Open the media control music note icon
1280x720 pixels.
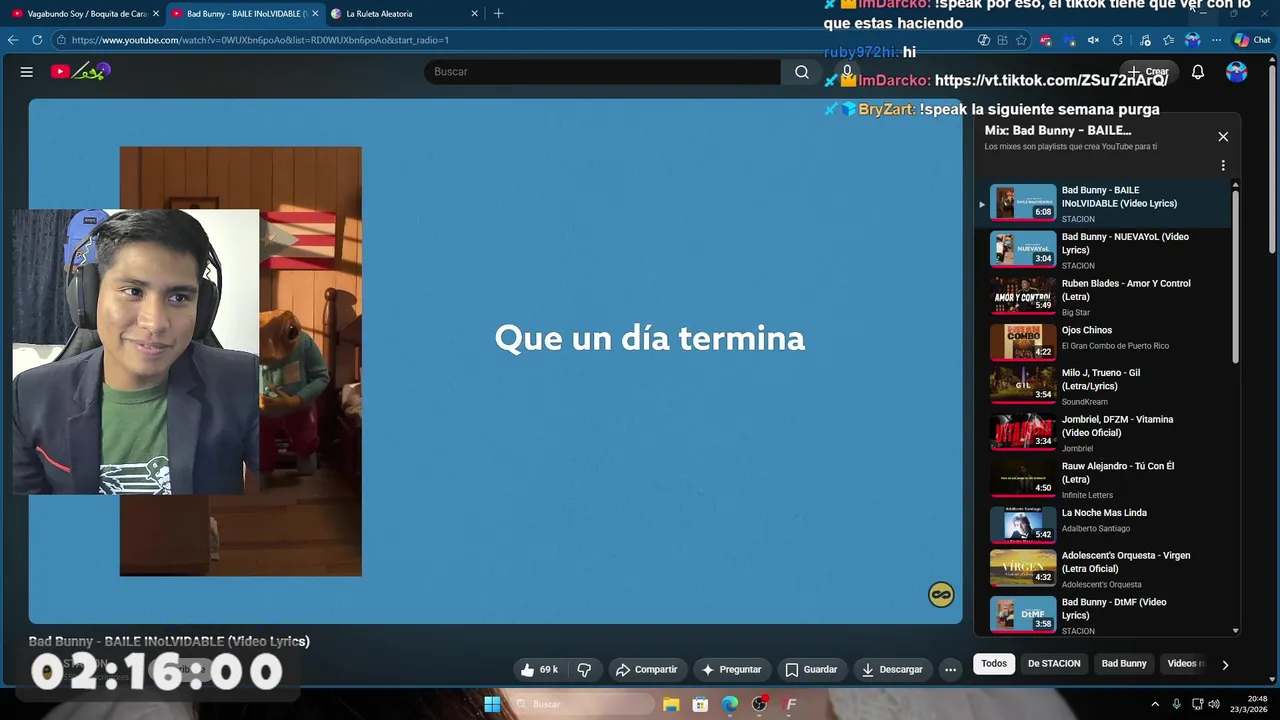tap(1143, 40)
